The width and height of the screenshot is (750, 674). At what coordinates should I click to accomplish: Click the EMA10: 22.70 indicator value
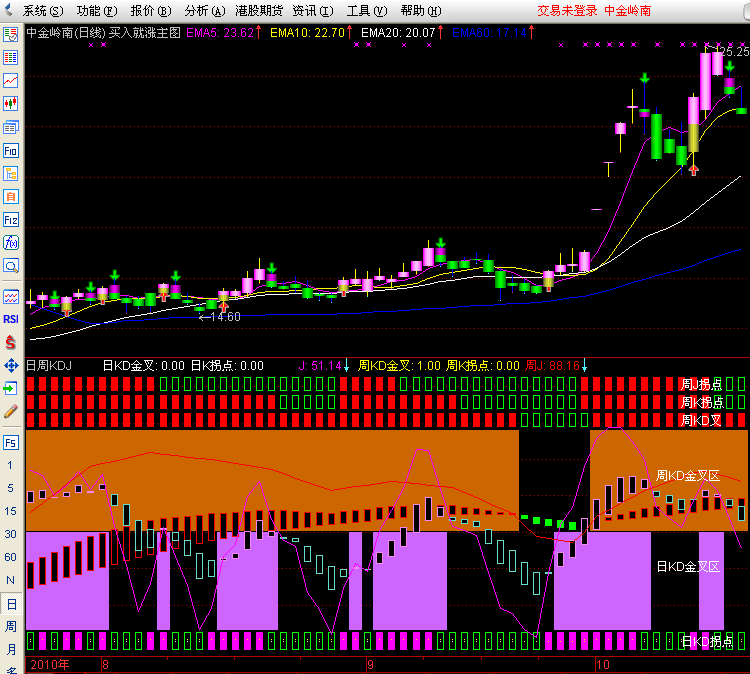[311, 33]
